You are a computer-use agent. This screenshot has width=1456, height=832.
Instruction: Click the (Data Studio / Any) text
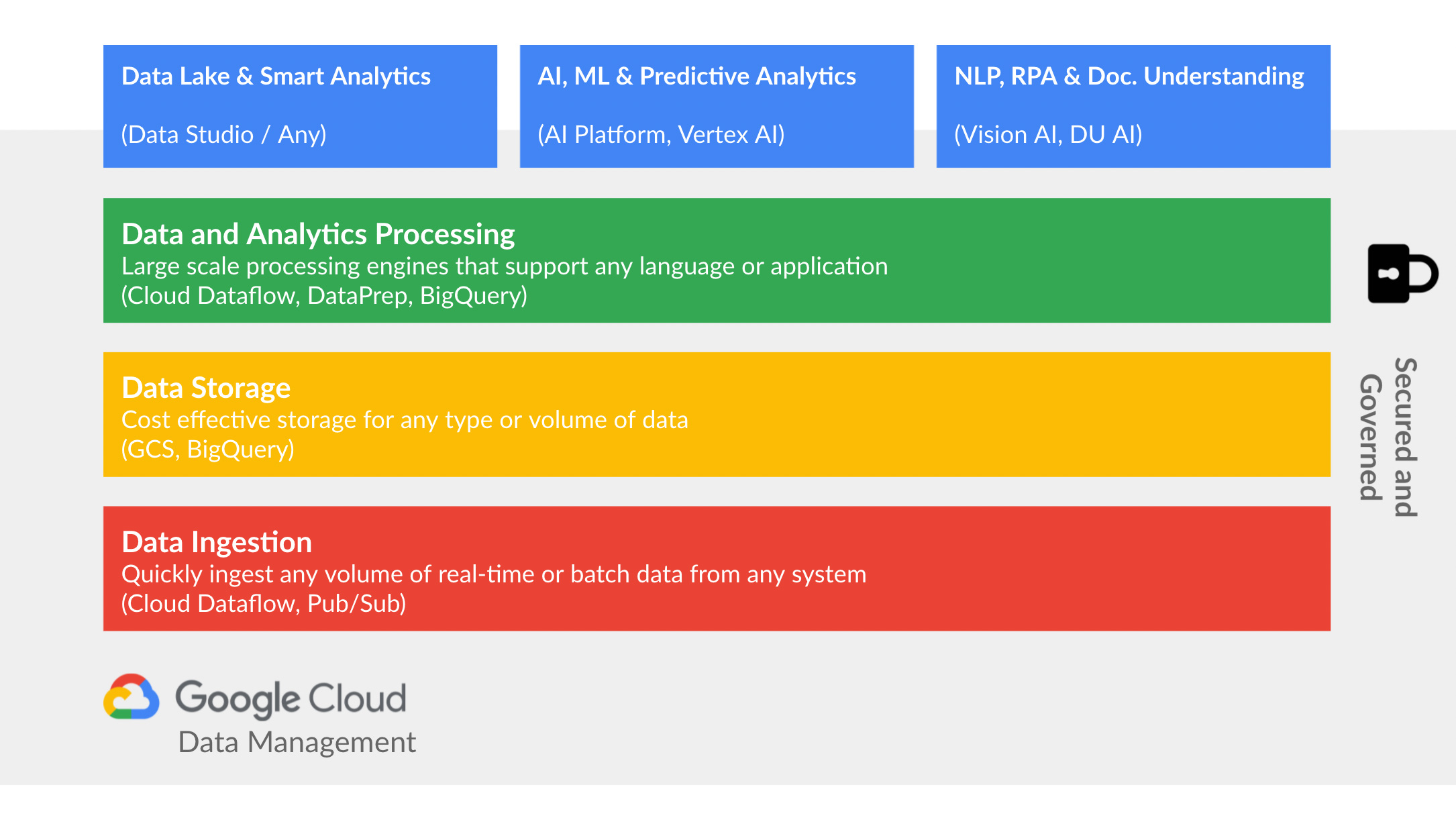(223, 135)
